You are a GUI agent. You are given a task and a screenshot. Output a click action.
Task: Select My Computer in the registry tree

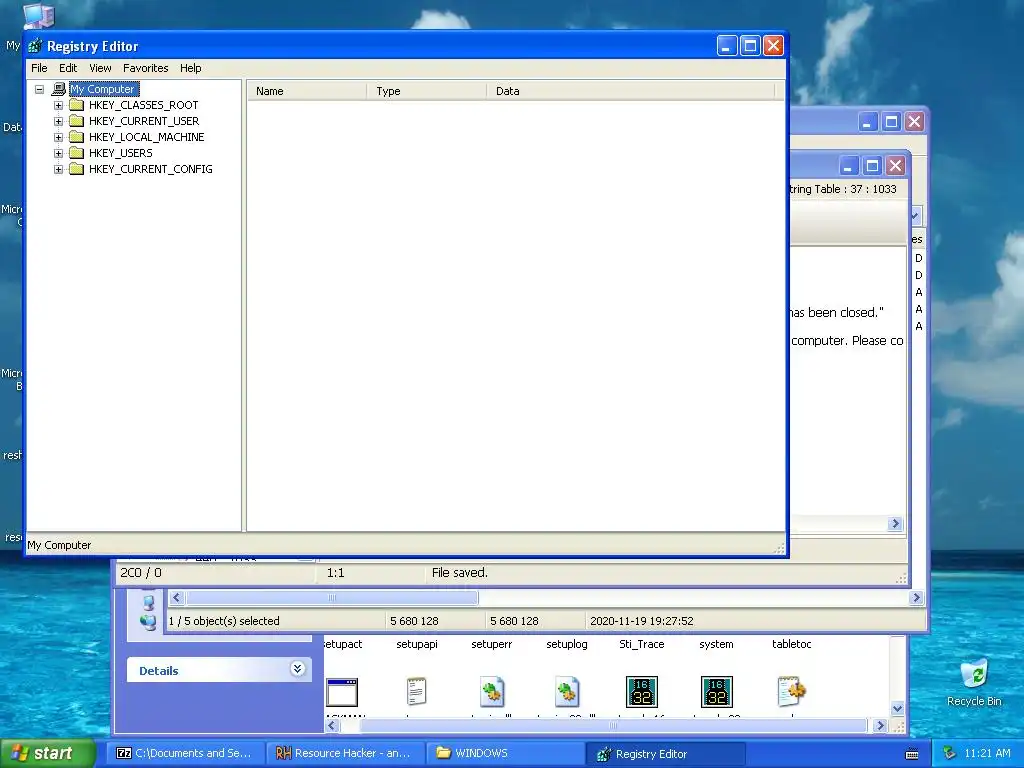(x=104, y=89)
